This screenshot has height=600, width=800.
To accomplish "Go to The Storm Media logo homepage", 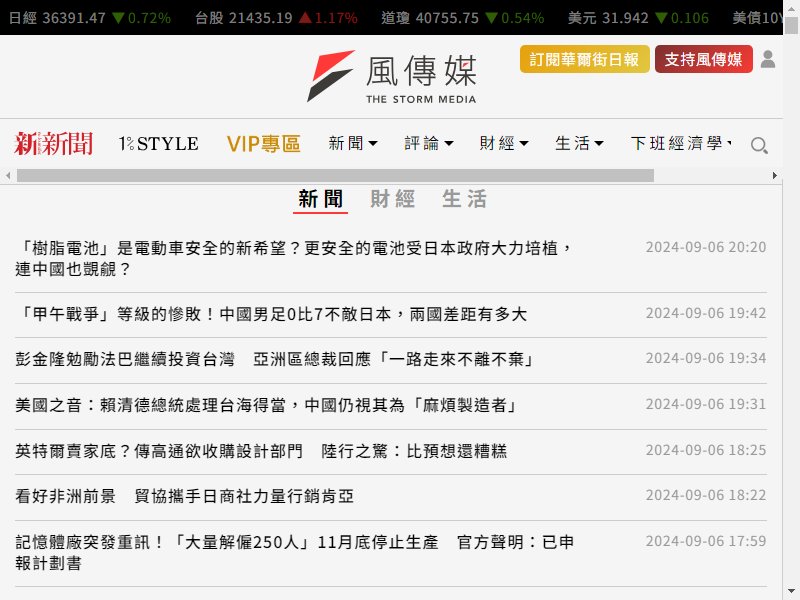I will (x=392, y=76).
